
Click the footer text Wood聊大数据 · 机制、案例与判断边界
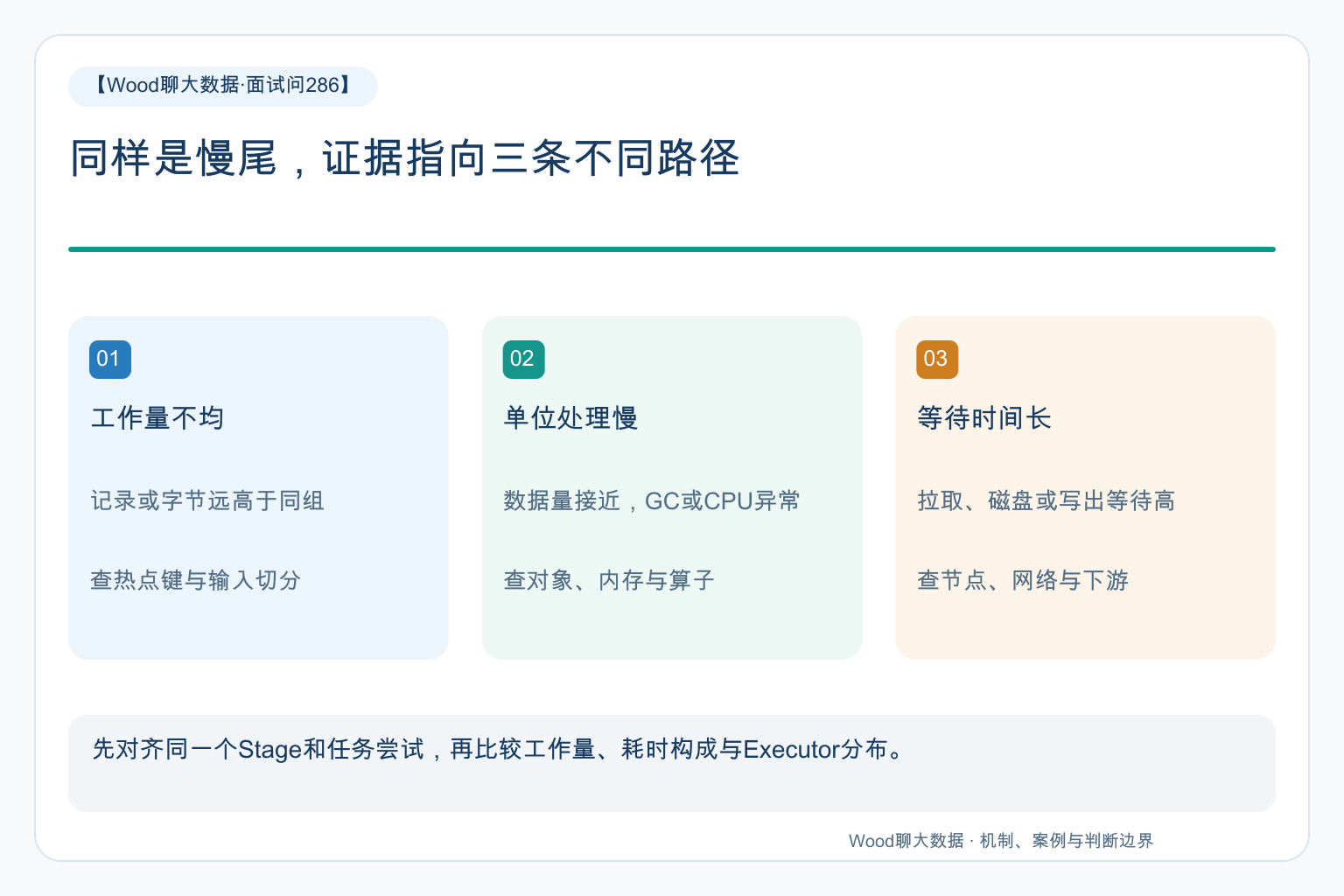(x=1001, y=841)
